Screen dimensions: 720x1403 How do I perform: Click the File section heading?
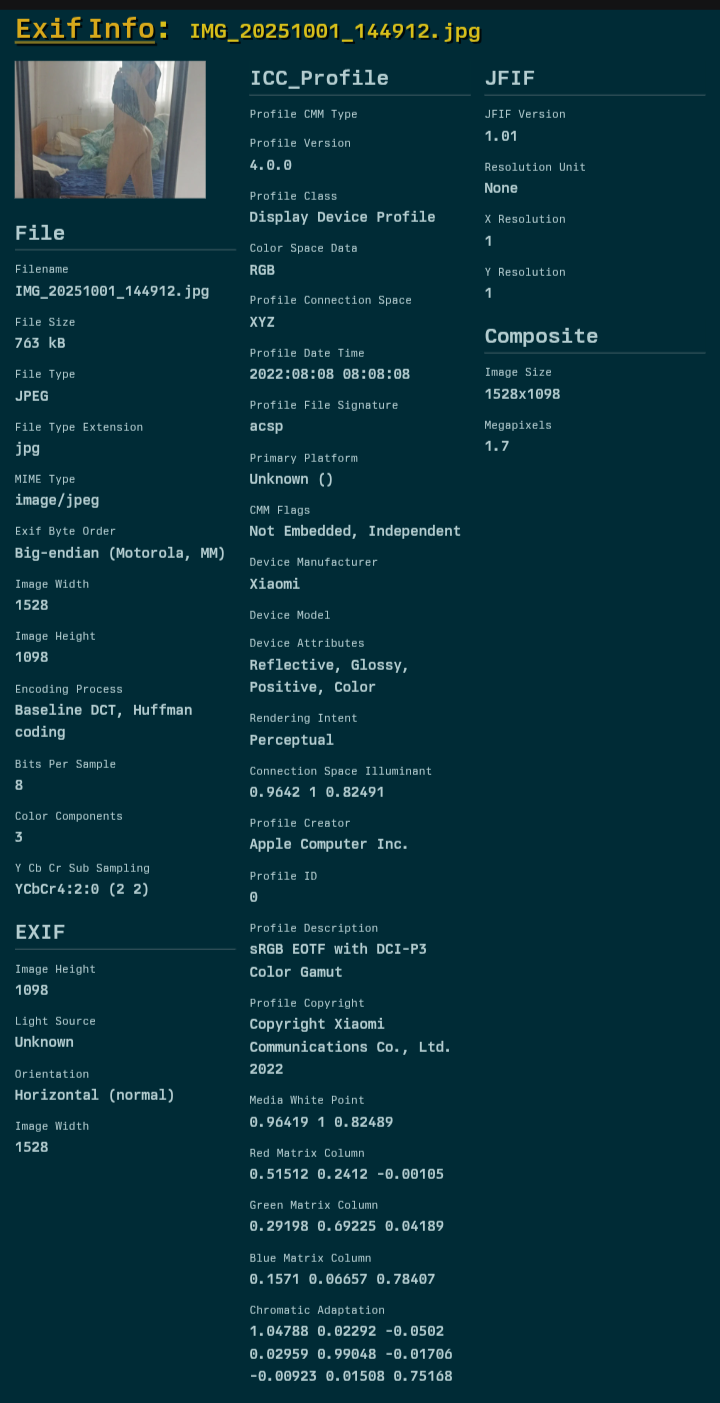(x=40, y=233)
